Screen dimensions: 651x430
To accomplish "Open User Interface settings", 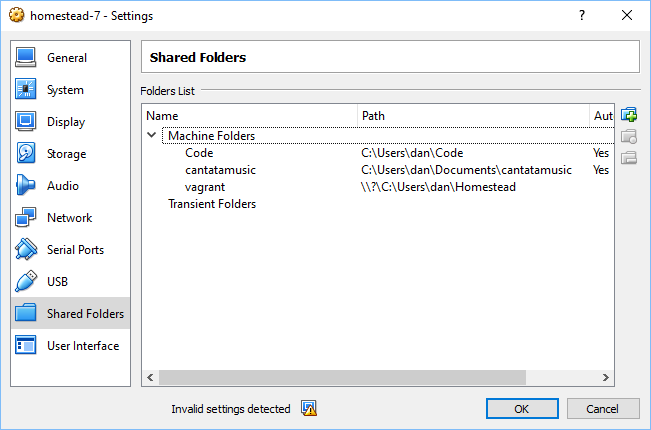I will 82,346.
